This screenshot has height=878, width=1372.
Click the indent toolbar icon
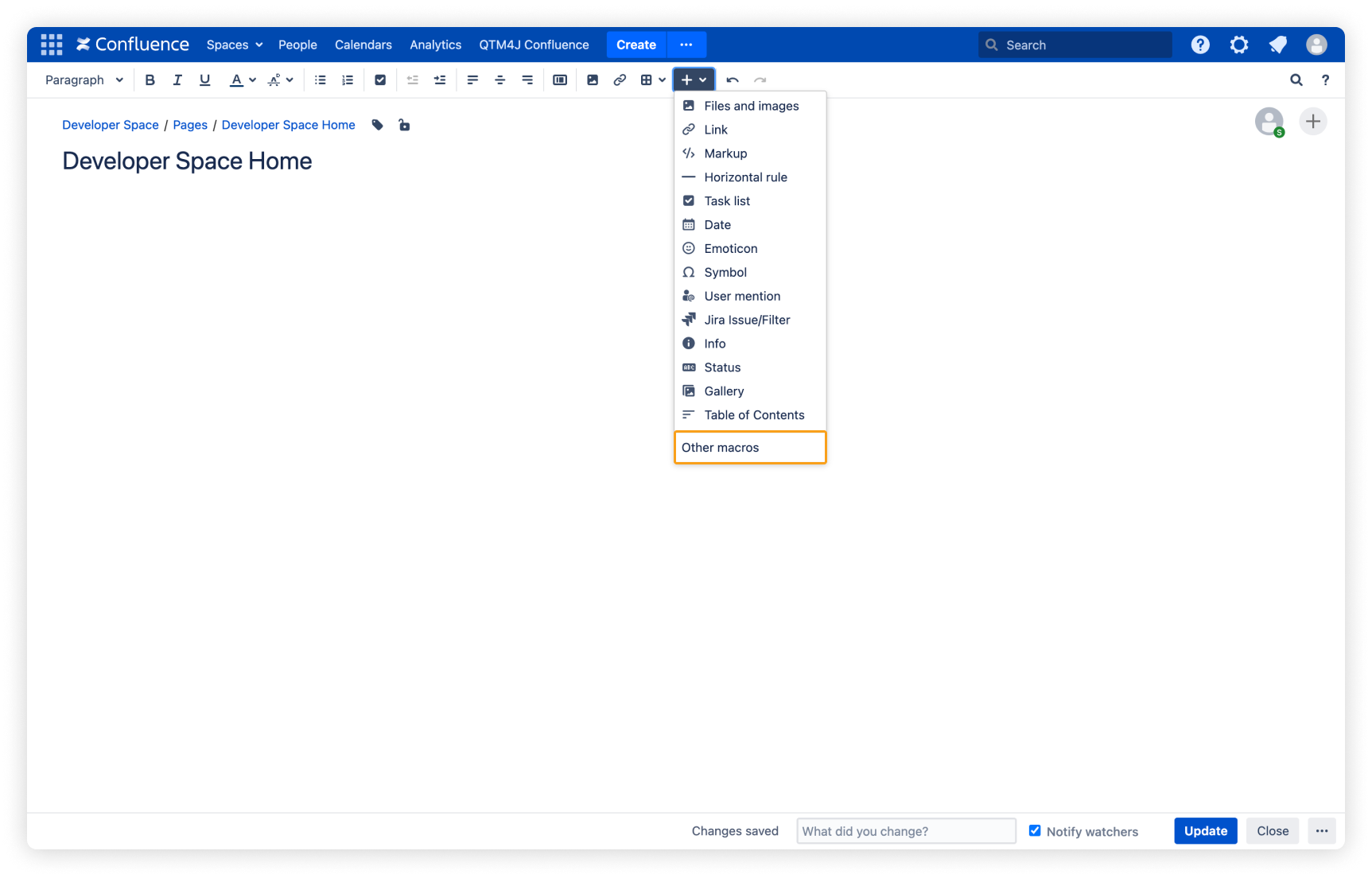(x=440, y=80)
